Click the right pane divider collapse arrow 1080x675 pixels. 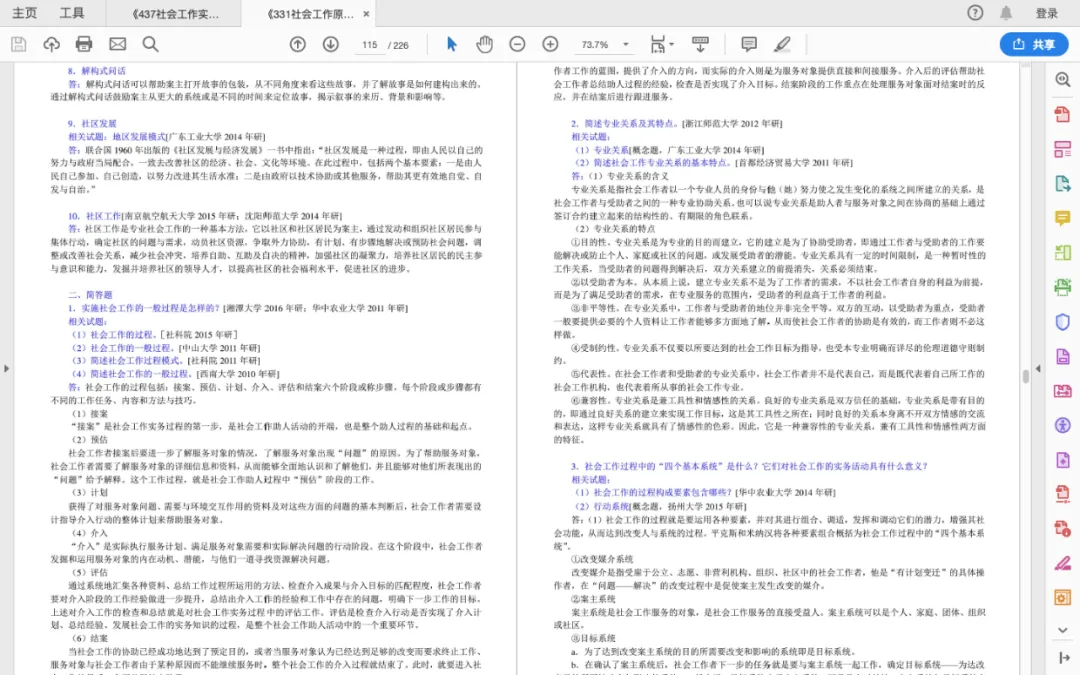coord(1038,368)
